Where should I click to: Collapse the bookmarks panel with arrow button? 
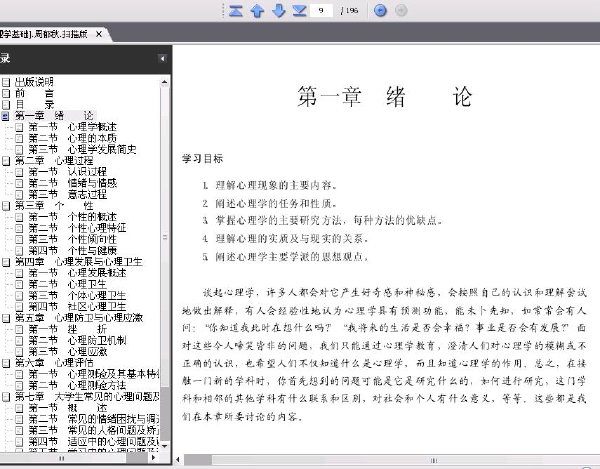coord(162,59)
